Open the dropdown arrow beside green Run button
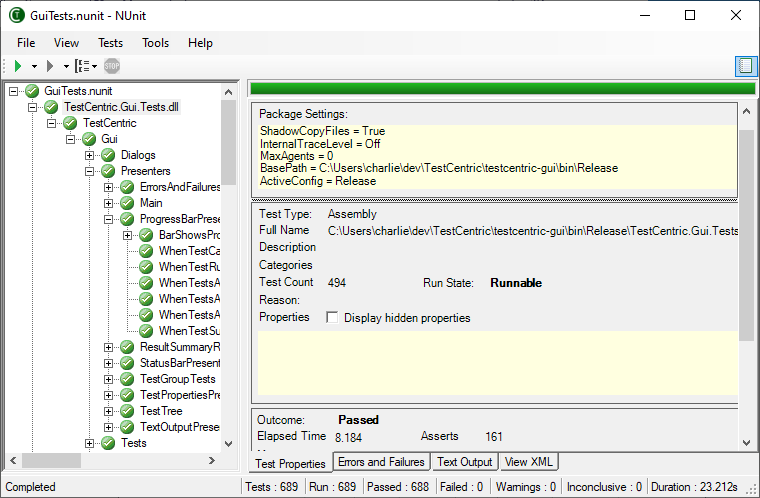The height and width of the screenshot is (498, 760). 34,66
